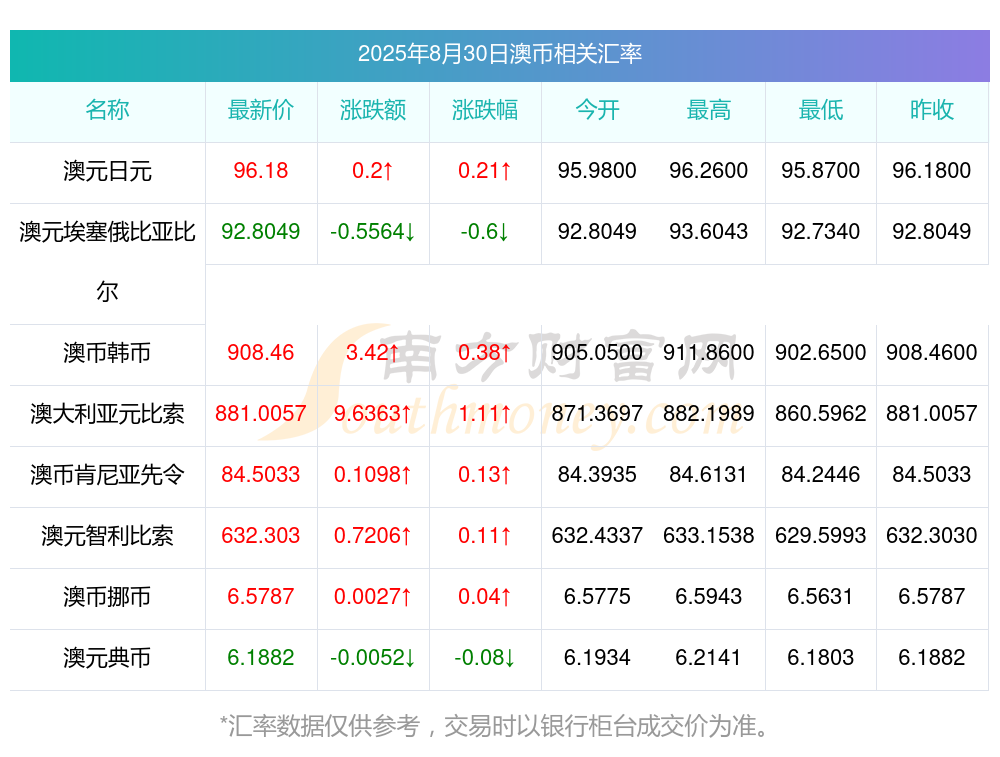
Task: Click change percent 0.21↑
Action: click(x=485, y=170)
